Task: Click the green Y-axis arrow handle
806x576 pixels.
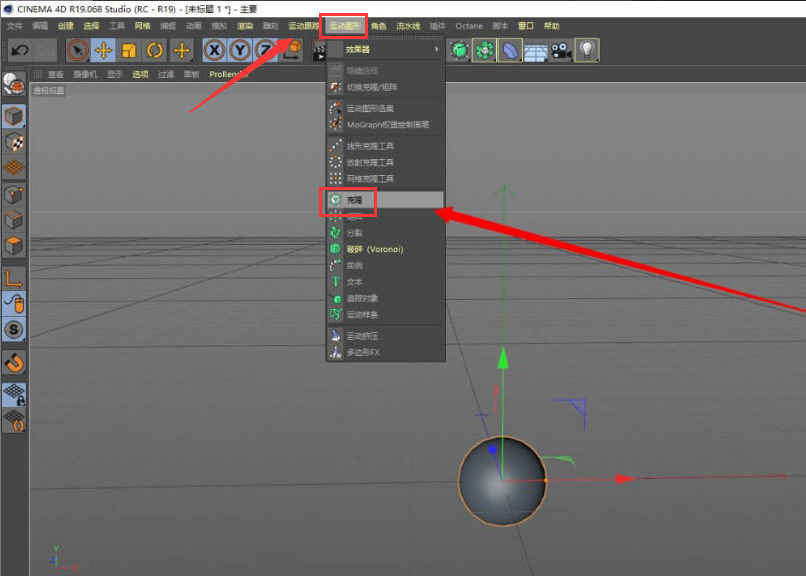Action: [x=503, y=359]
